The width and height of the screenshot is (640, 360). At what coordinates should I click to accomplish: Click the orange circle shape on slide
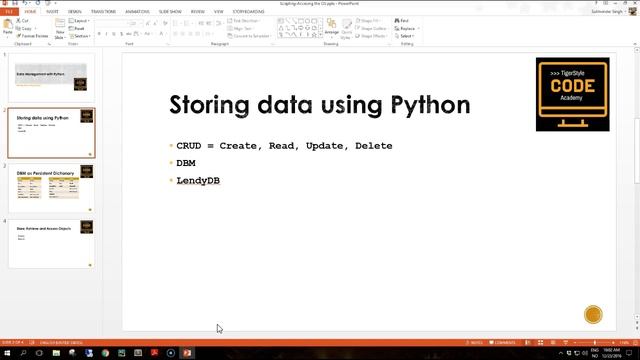pos(593,314)
